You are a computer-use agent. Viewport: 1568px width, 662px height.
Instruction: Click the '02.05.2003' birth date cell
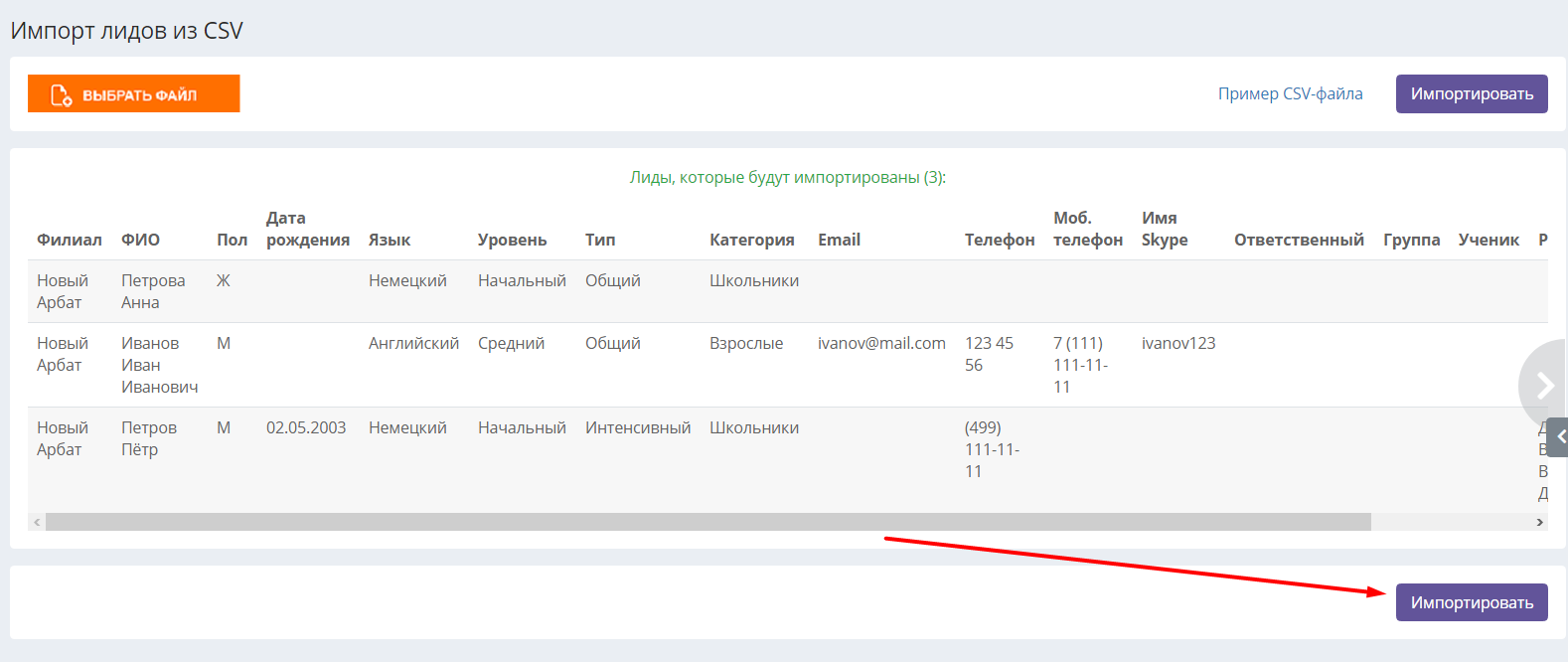[x=306, y=427]
